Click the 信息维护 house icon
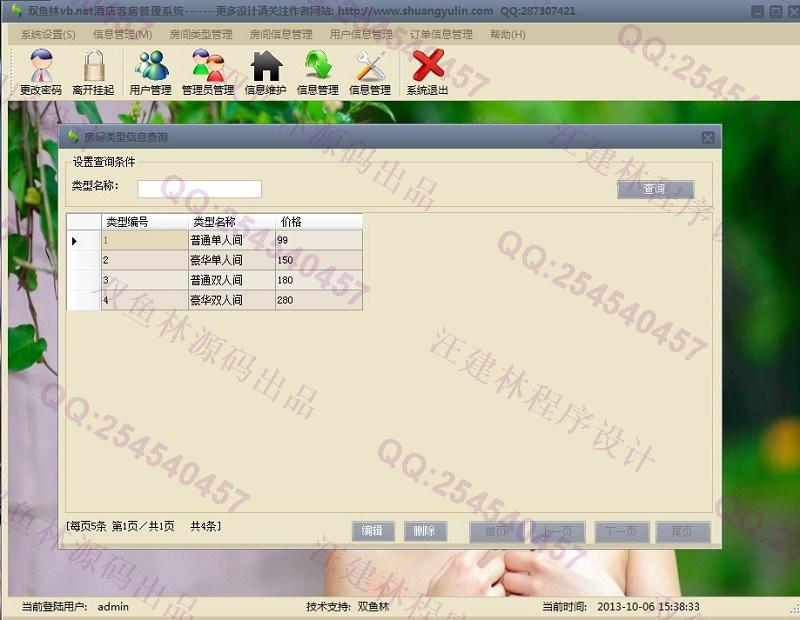Image resolution: width=800 pixels, height=620 pixels. [x=266, y=66]
